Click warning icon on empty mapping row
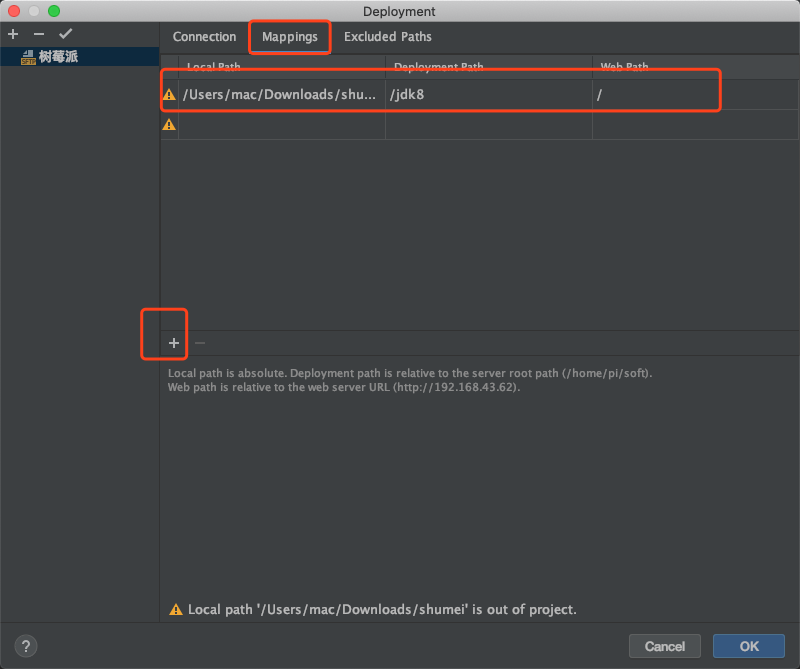Screen dimensions: 800x669 tap(169, 125)
